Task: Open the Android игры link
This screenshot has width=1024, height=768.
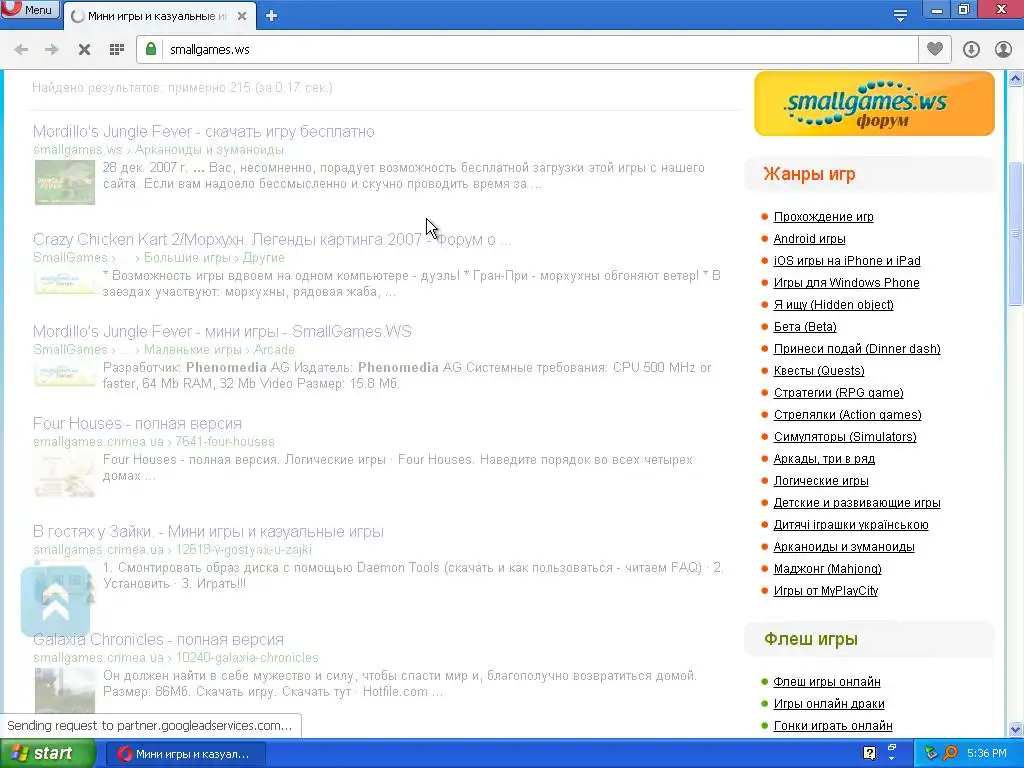Action: [x=809, y=239]
